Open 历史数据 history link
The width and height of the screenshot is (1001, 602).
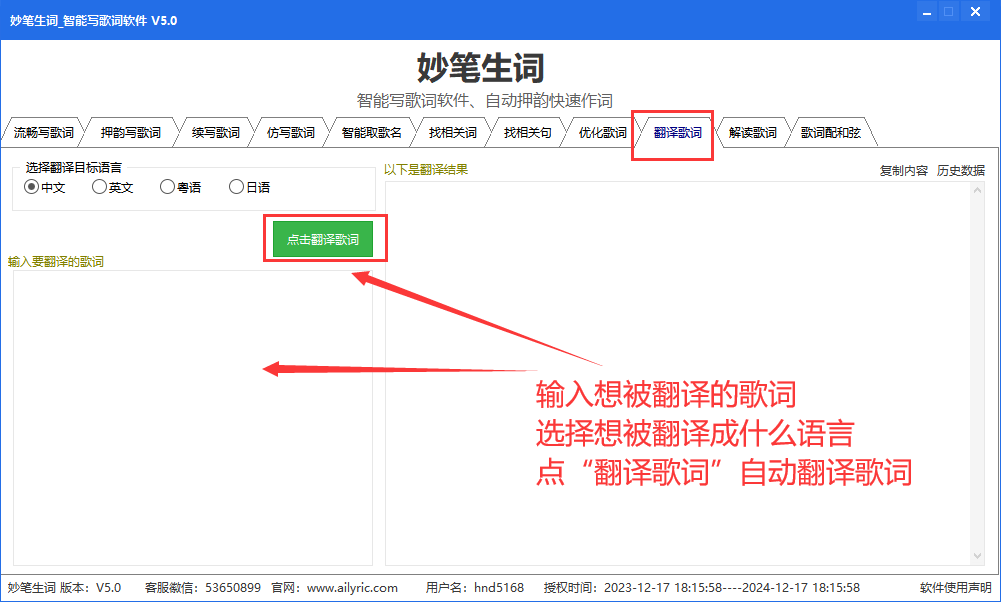point(961,170)
